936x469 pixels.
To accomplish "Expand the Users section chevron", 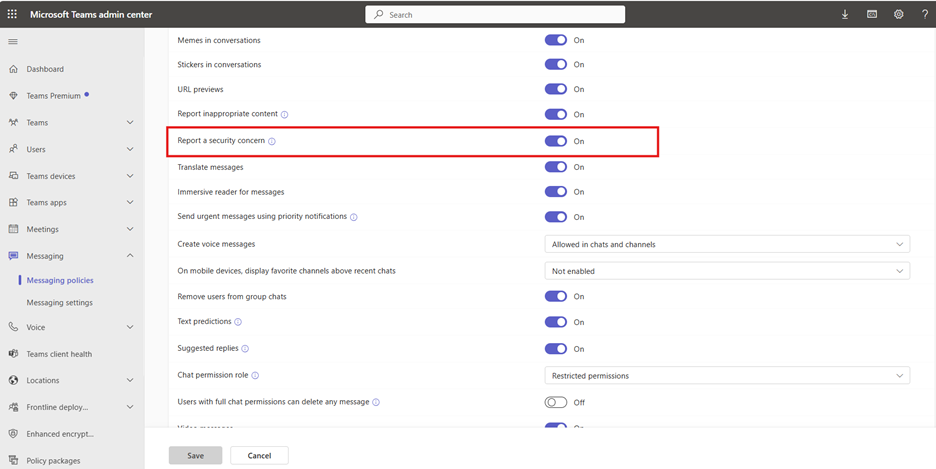I will pos(130,149).
